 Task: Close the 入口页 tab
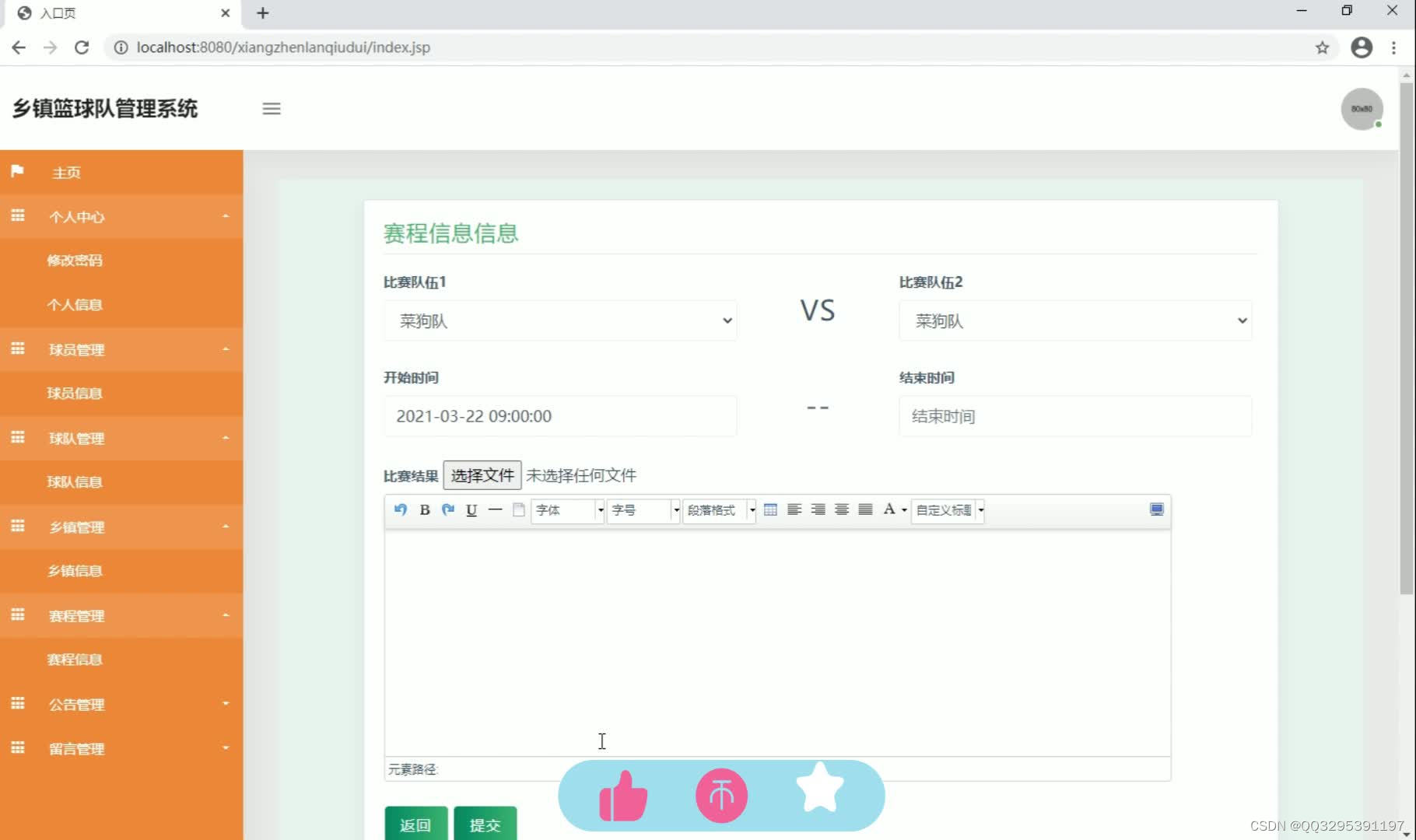point(226,13)
